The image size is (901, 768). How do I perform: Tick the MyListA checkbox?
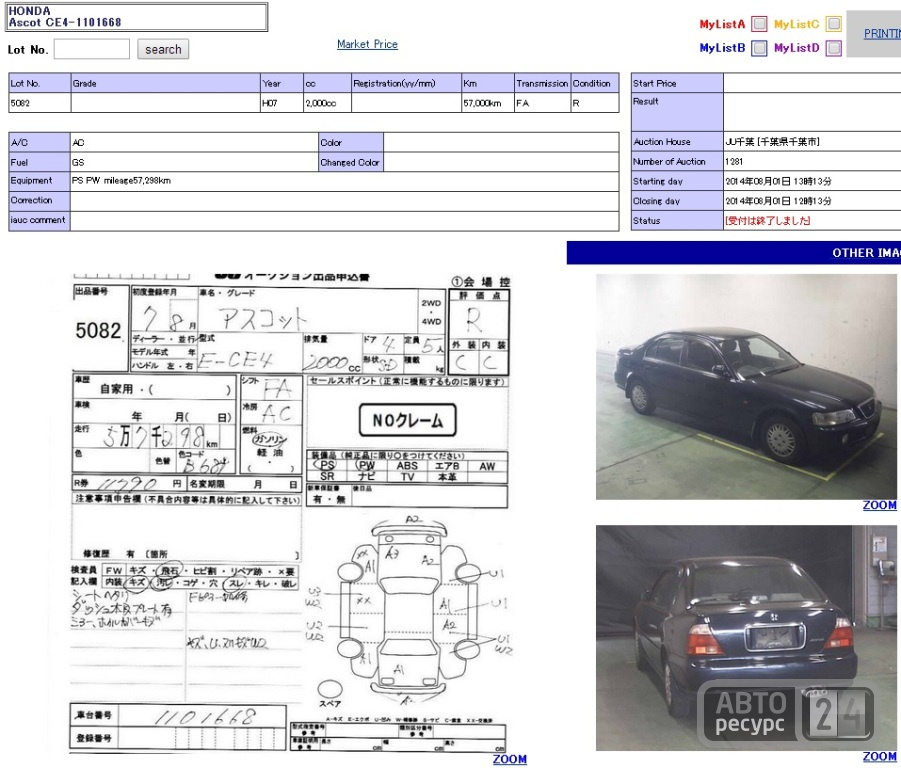(x=759, y=24)
